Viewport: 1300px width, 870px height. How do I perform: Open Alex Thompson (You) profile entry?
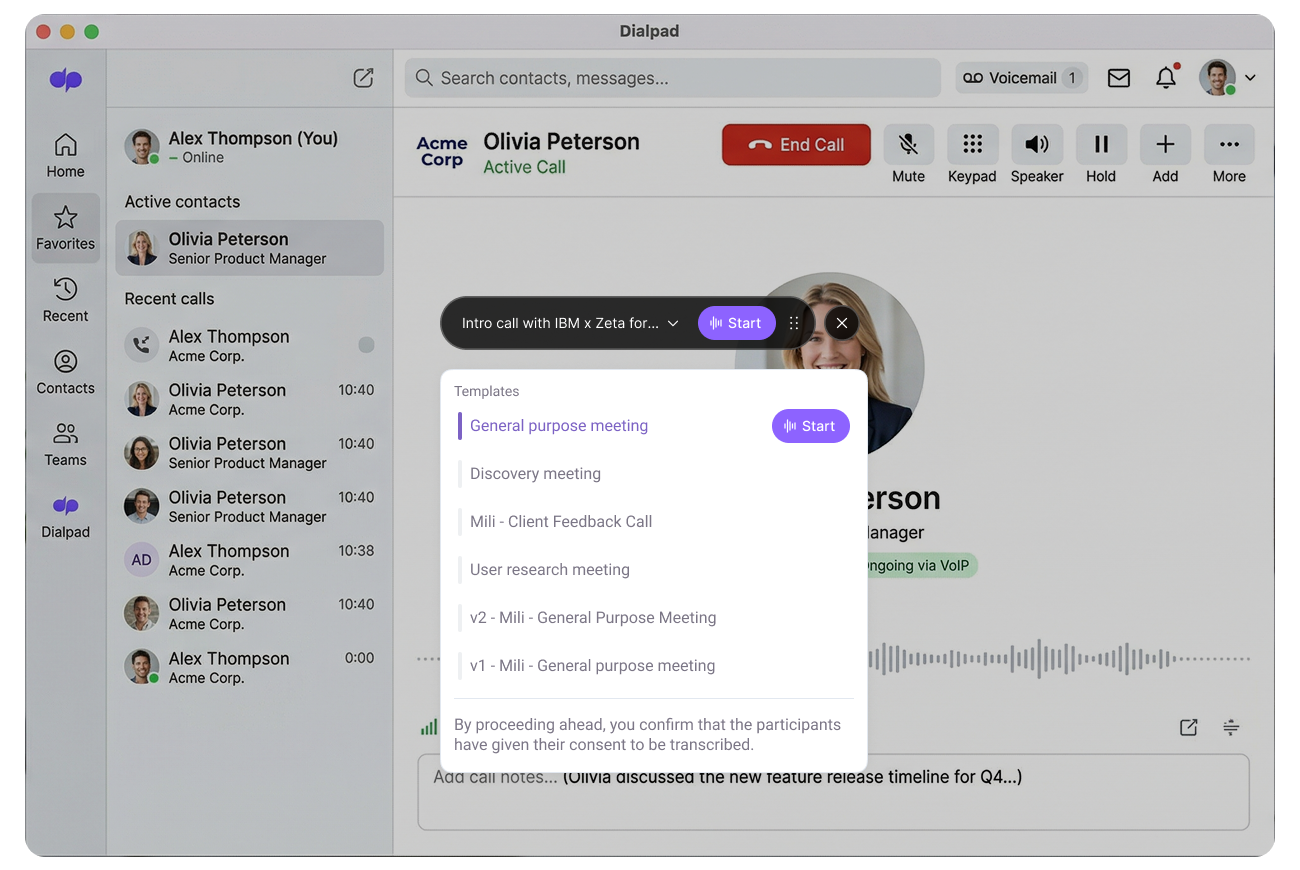[249, 147]
